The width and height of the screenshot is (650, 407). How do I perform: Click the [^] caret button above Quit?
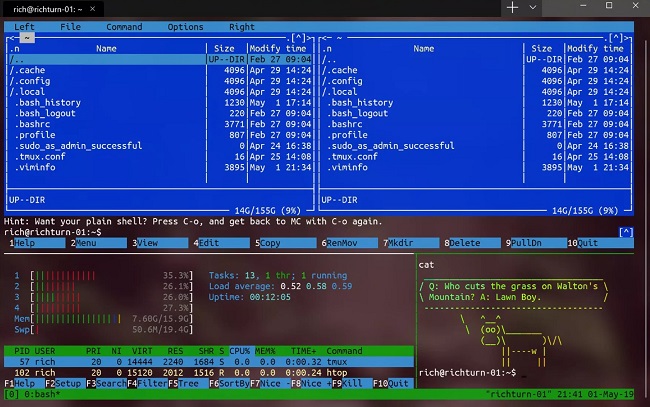[626, 232]
